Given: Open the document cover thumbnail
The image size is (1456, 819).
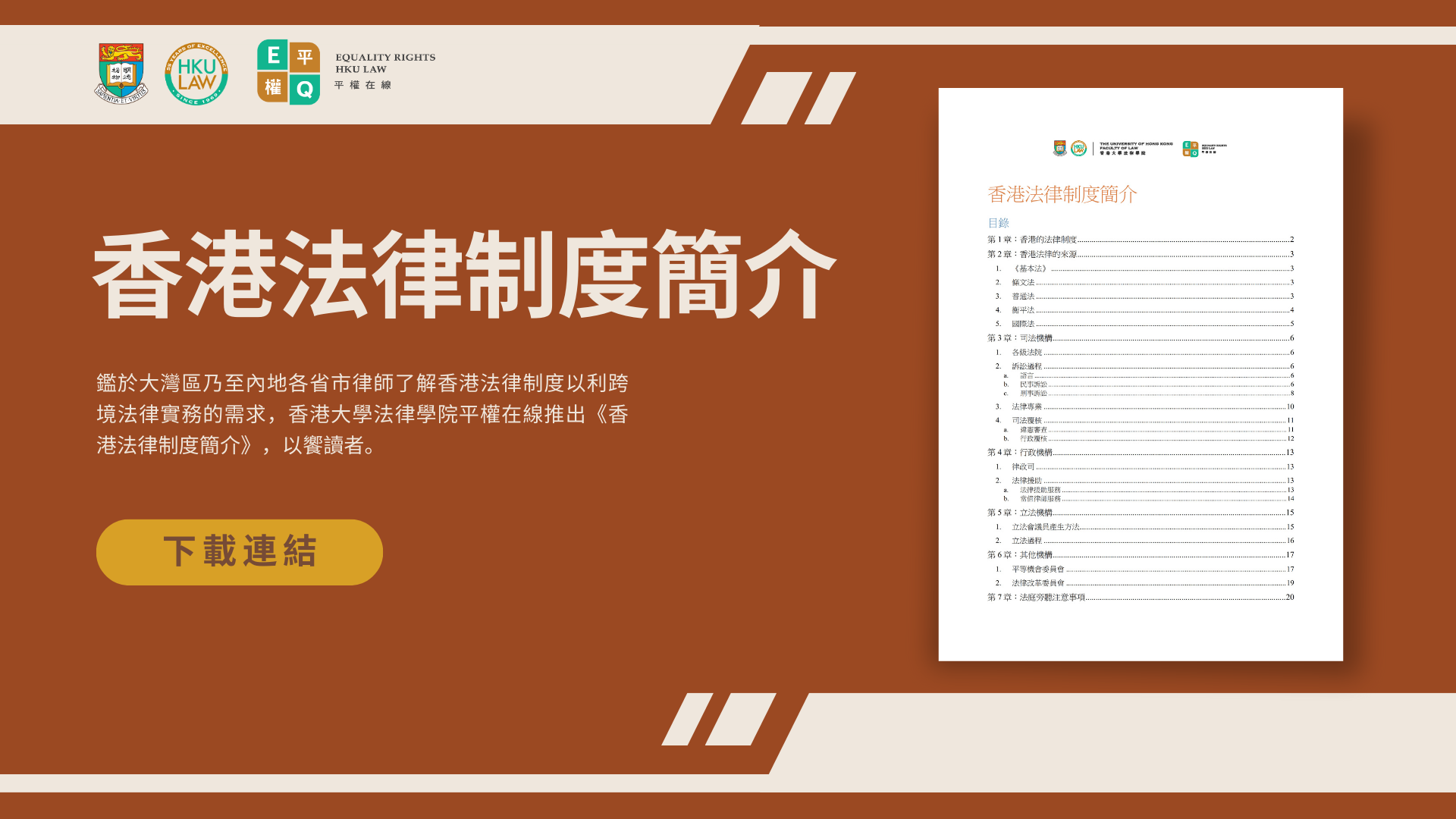Looking at the screenshot, I should (1141, 375).
